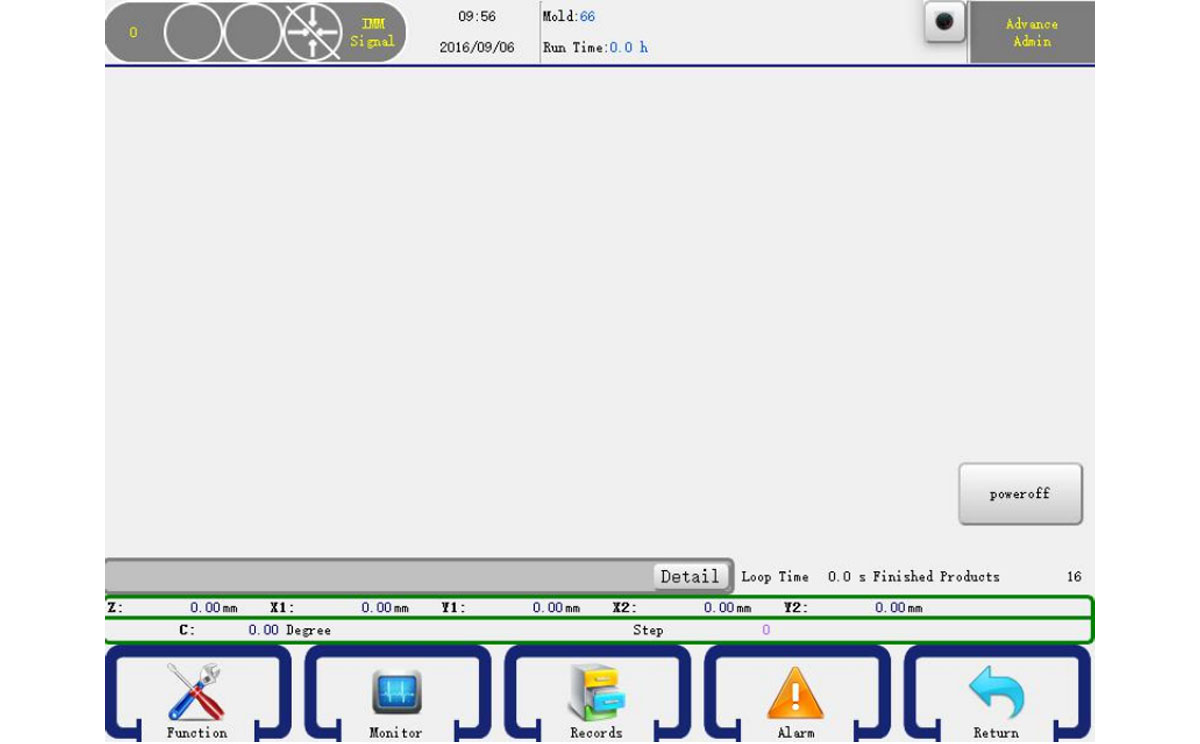Viewport: 1200px width, 744px height.
Task: Open the Detail button on message bar
Action: coord(689,577)
